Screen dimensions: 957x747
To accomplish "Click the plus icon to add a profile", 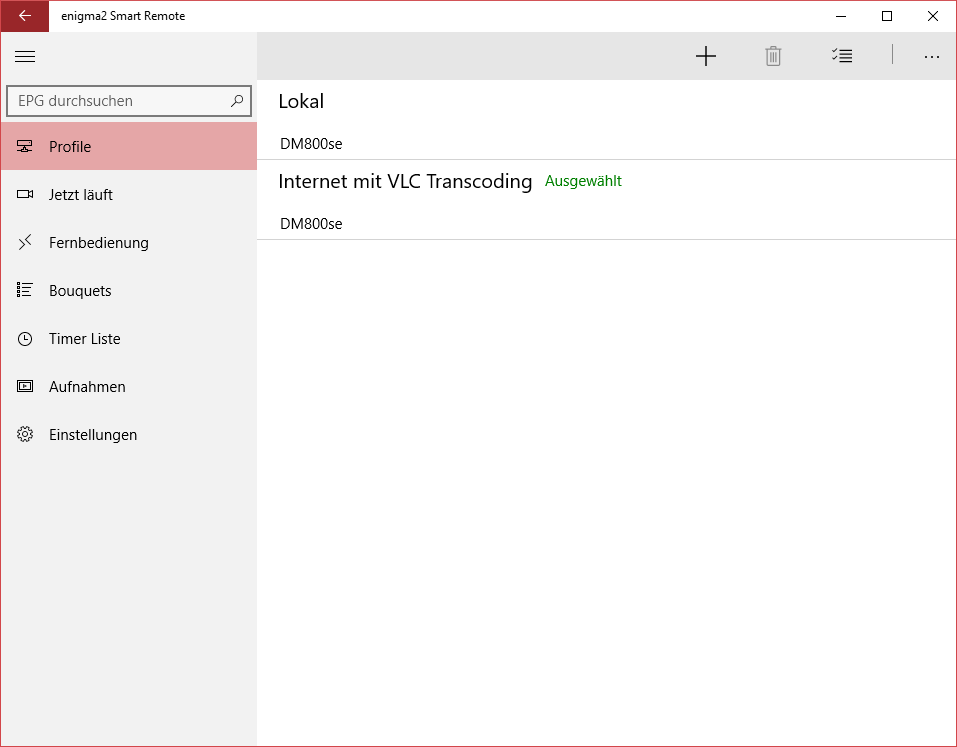I will click(x=706, y=56).
